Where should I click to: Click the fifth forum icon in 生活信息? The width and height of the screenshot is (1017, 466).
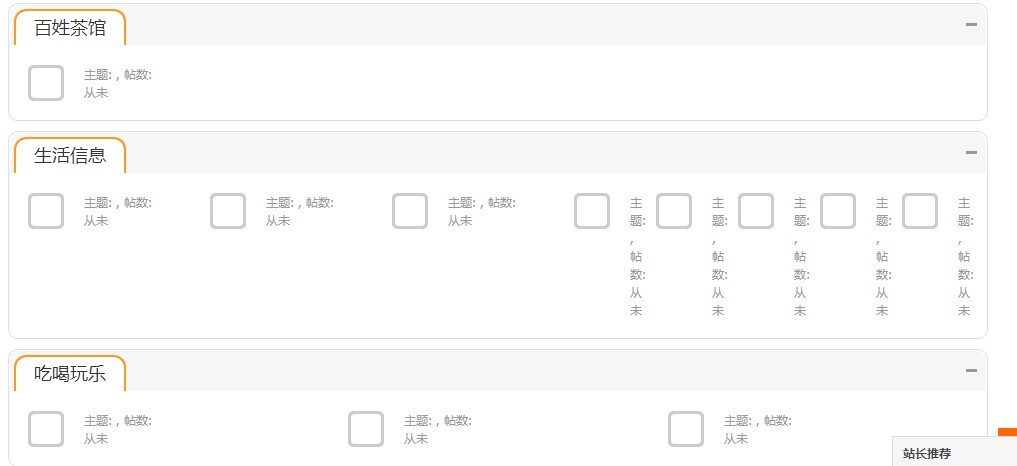674,211
